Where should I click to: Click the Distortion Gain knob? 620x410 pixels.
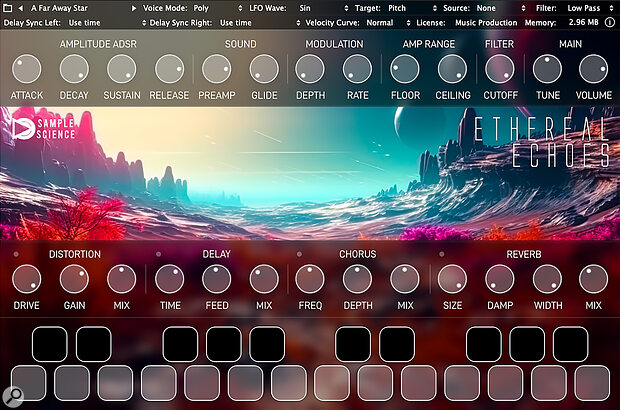click(74, 279)
